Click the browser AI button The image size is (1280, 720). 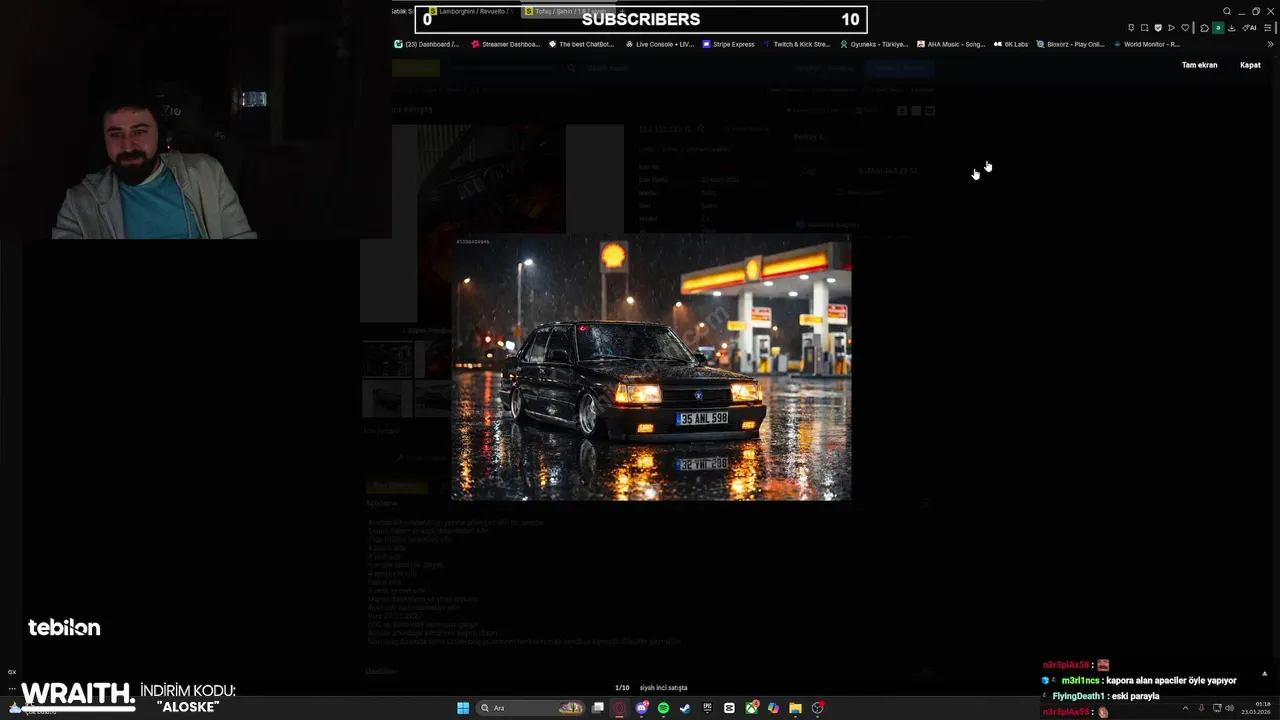coord(1249,28)
